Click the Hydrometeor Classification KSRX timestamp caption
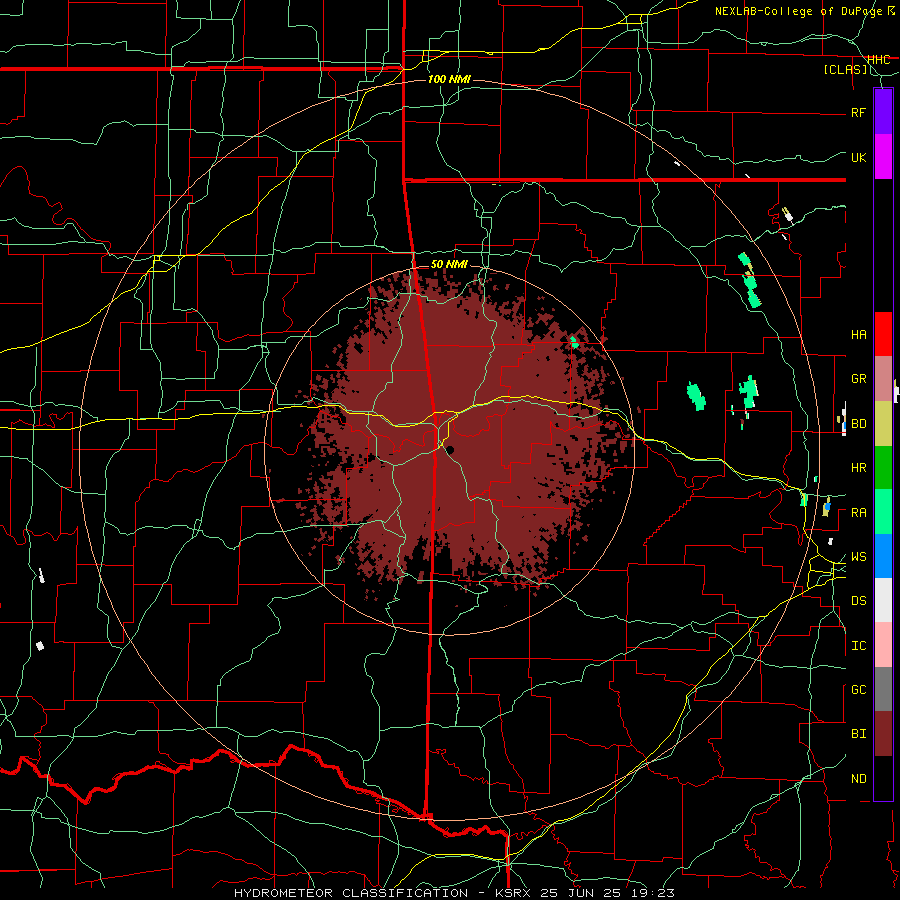This screenshot has width=900, height=900. (454, 893)
